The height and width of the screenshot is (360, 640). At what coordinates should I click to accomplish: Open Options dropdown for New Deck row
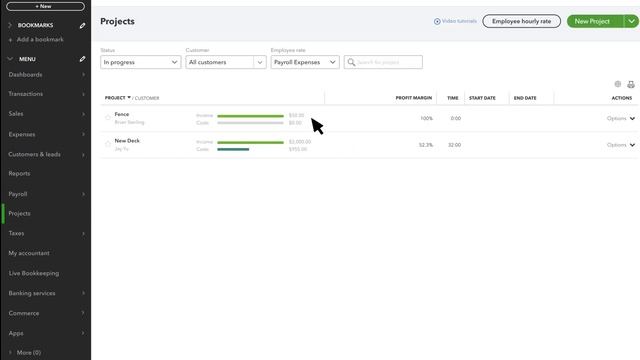coord(621,145)
